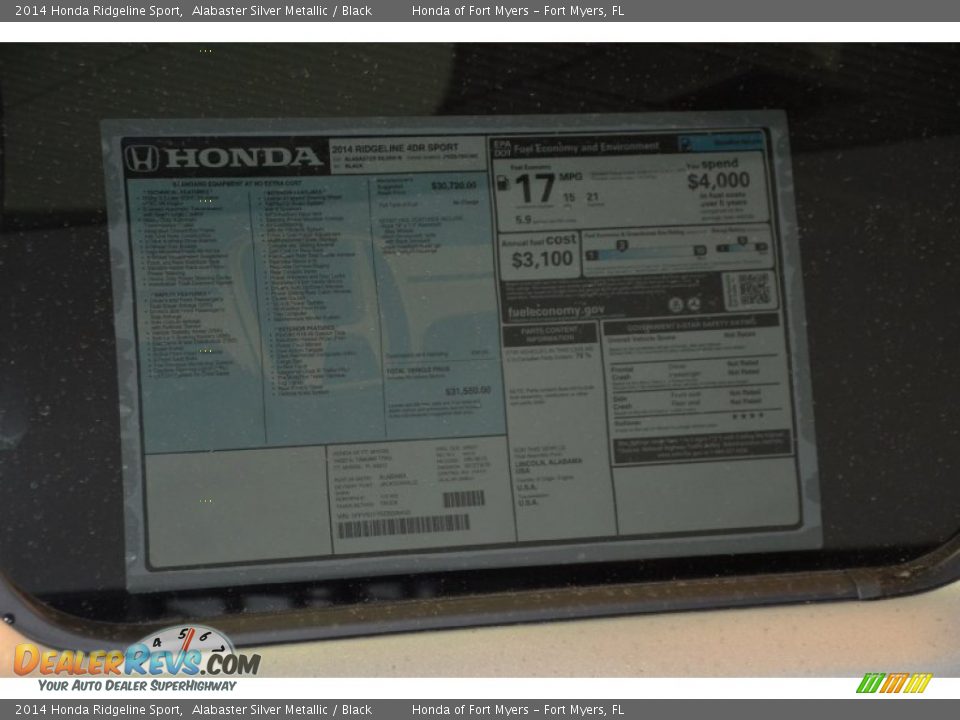Click the $31,550.00 total vehicle price
The height and width of the screenshot is (720, 960).
(x=467, y=391)
